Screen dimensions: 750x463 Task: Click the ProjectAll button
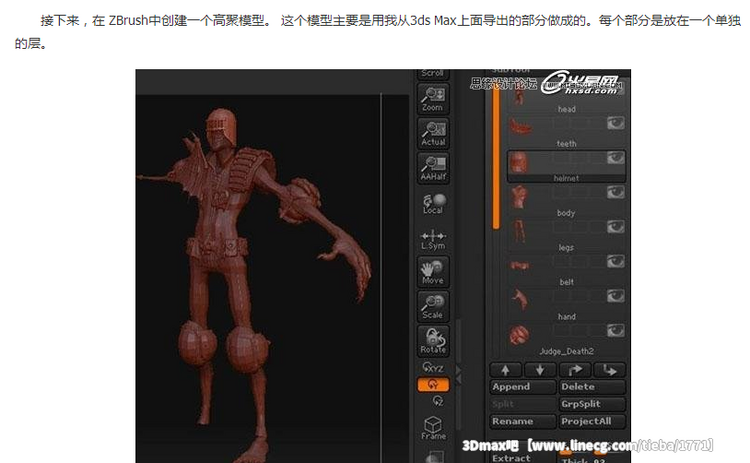(x=592, y=421)
